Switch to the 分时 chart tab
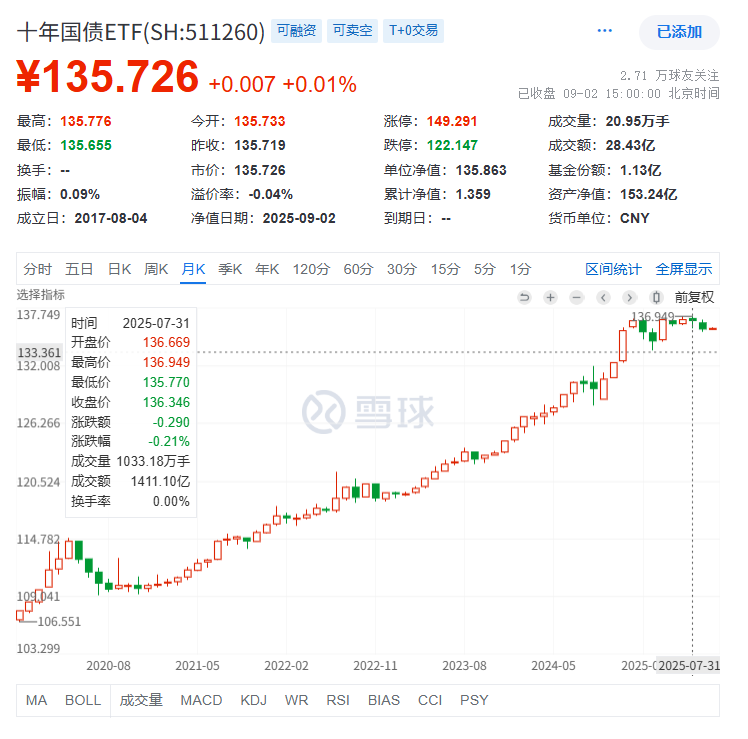Image resolution: width=748 pixels, height=739 pixels. [x=38, y=269]
